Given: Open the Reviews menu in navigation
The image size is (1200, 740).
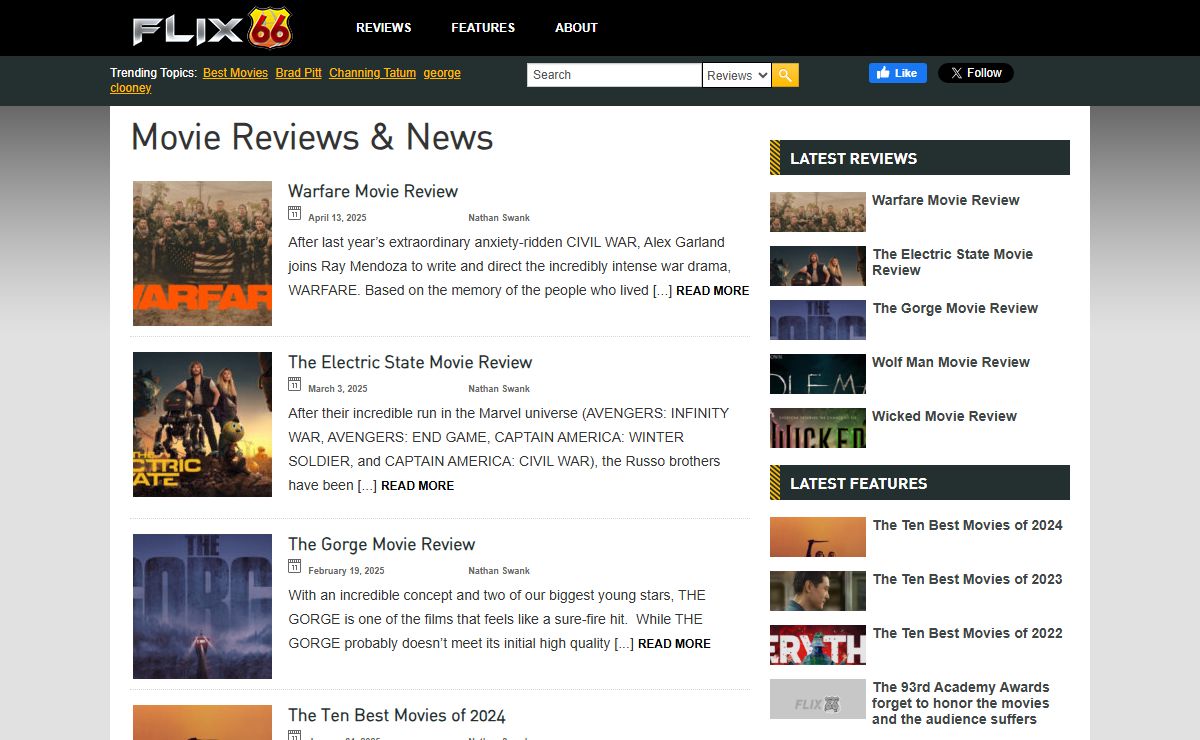Looking at the screenshot, I should [384, 28].
